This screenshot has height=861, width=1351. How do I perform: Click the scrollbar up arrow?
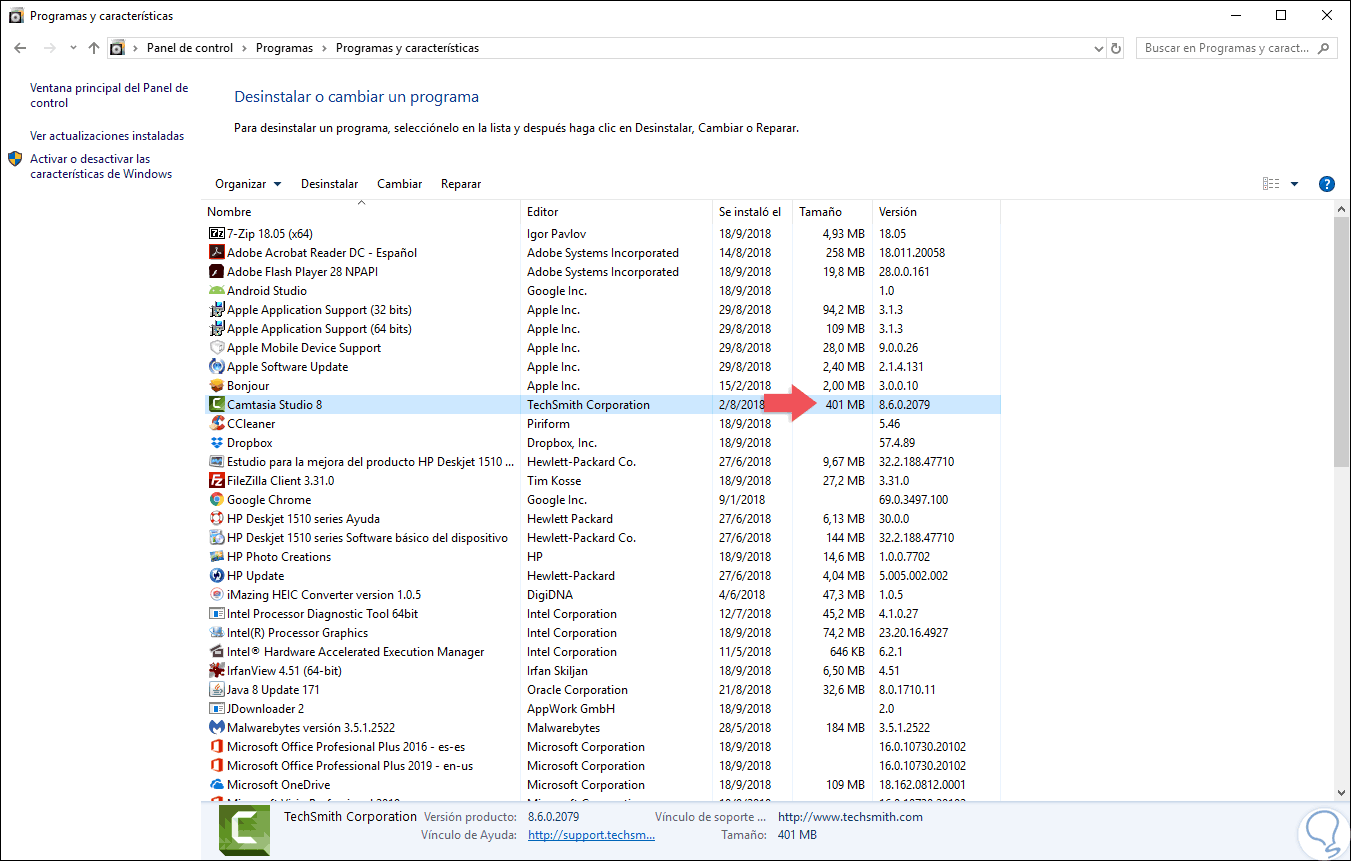(1342, 210)
